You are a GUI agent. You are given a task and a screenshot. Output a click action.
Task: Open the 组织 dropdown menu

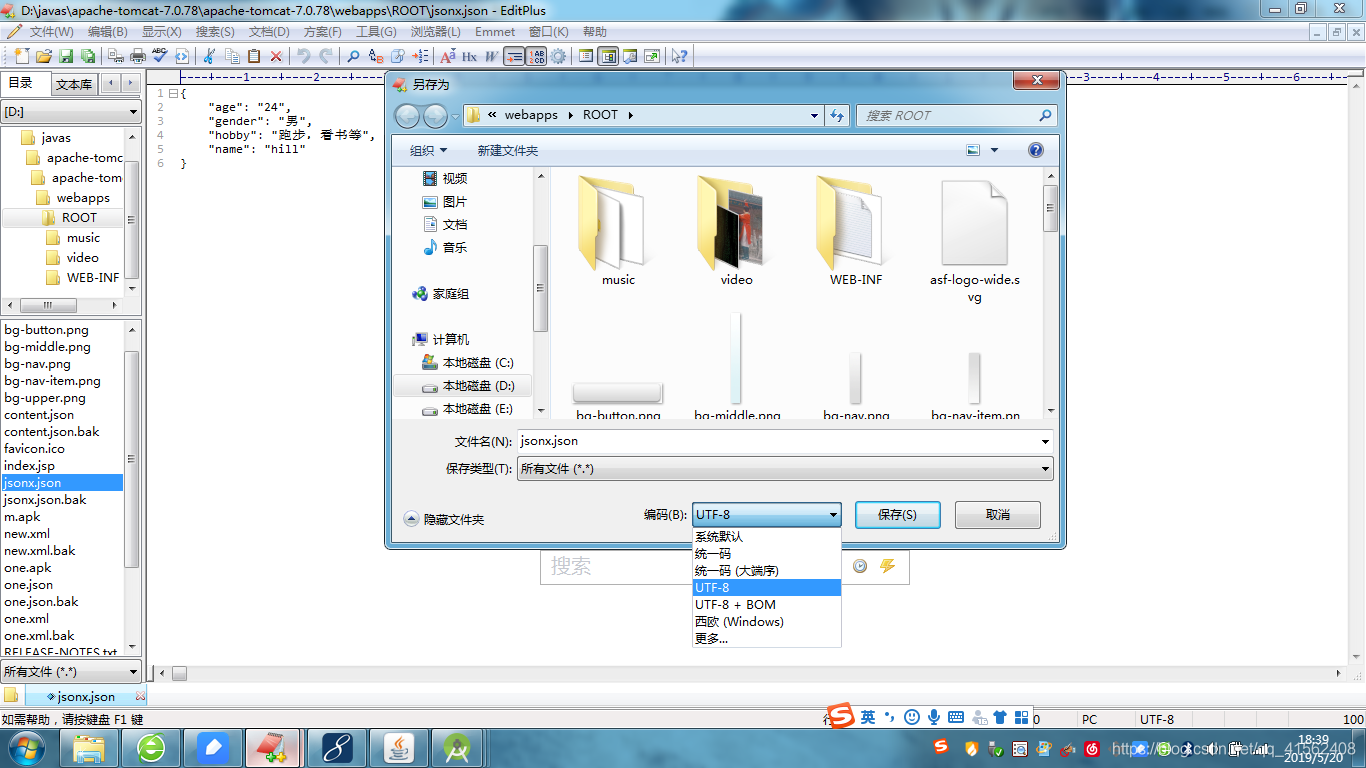[x=428, y=150]
